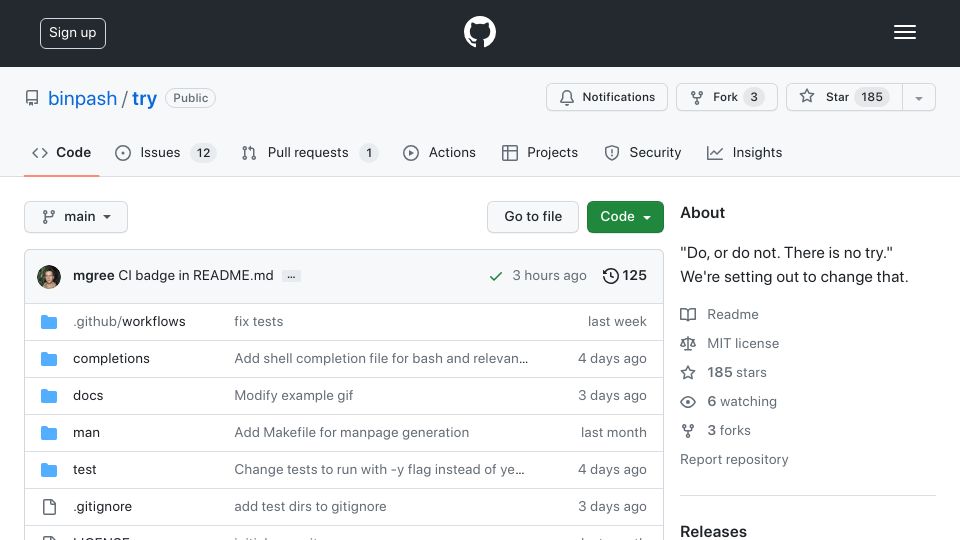Open the Security tab
Image resolution: width=960 pixels, height=540 pixels.
point(642,152)
